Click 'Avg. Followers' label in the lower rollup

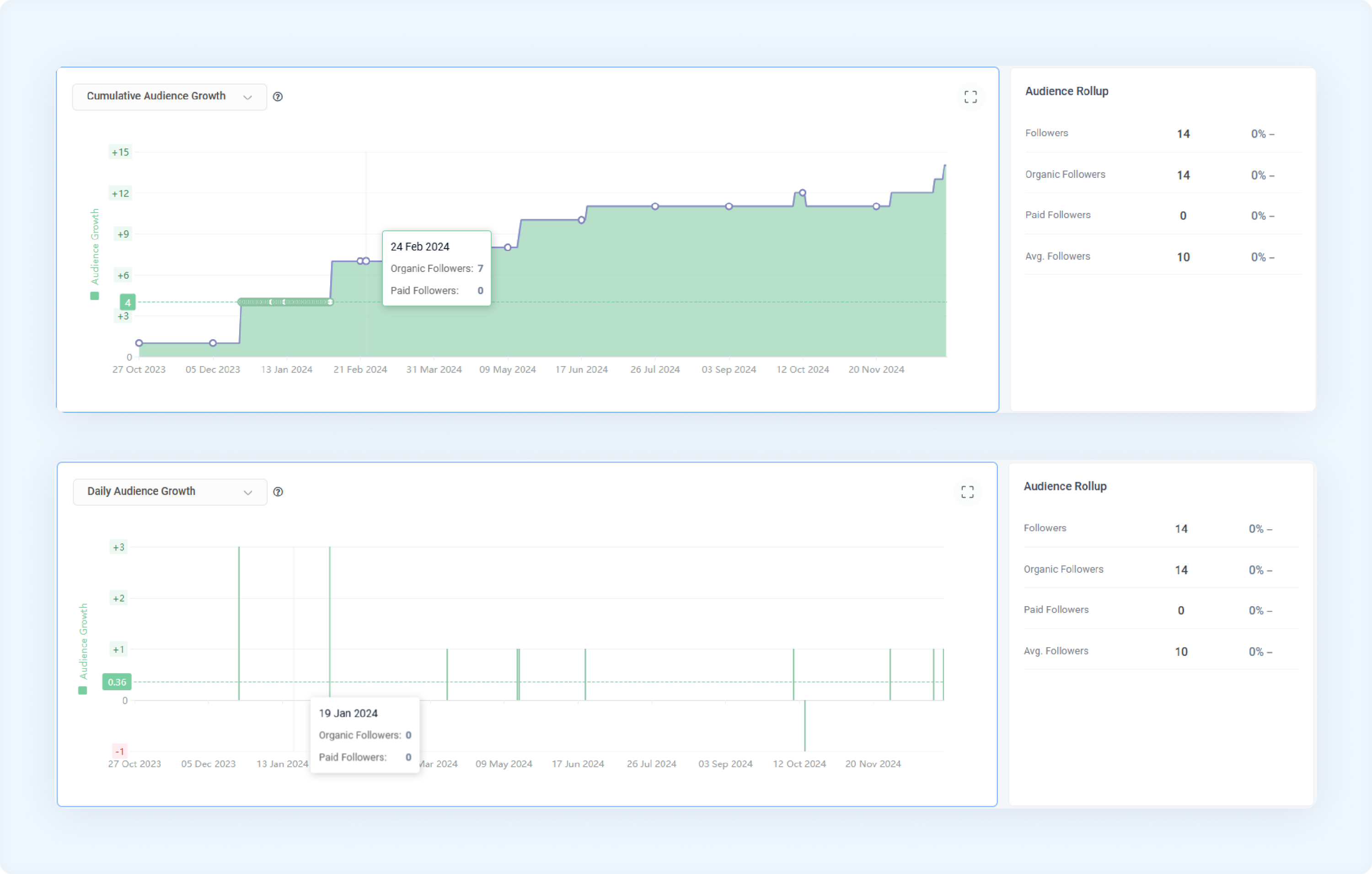pyautogui.click(x=1056, y=651)
